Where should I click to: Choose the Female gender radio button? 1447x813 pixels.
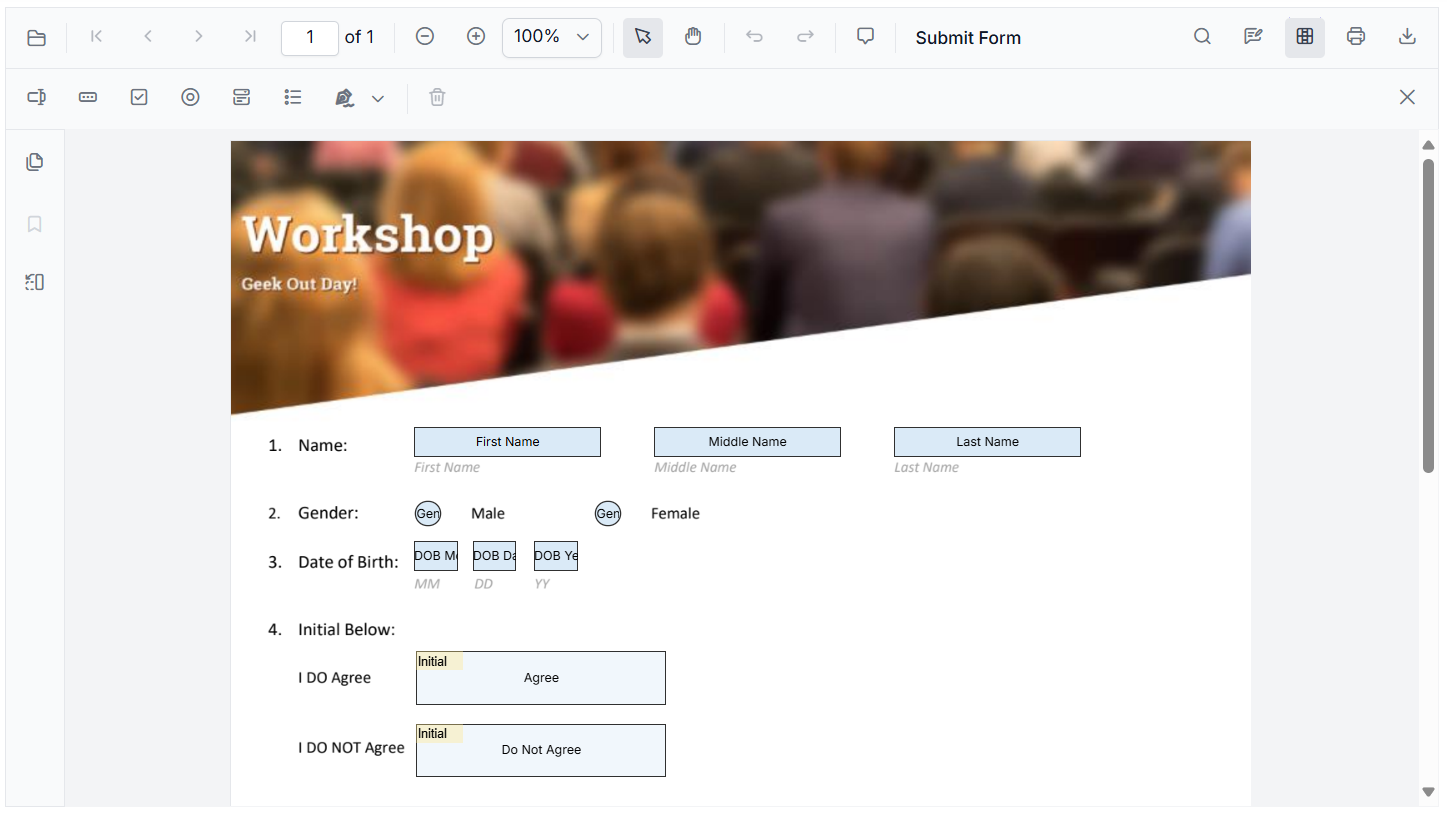point(608,513)
